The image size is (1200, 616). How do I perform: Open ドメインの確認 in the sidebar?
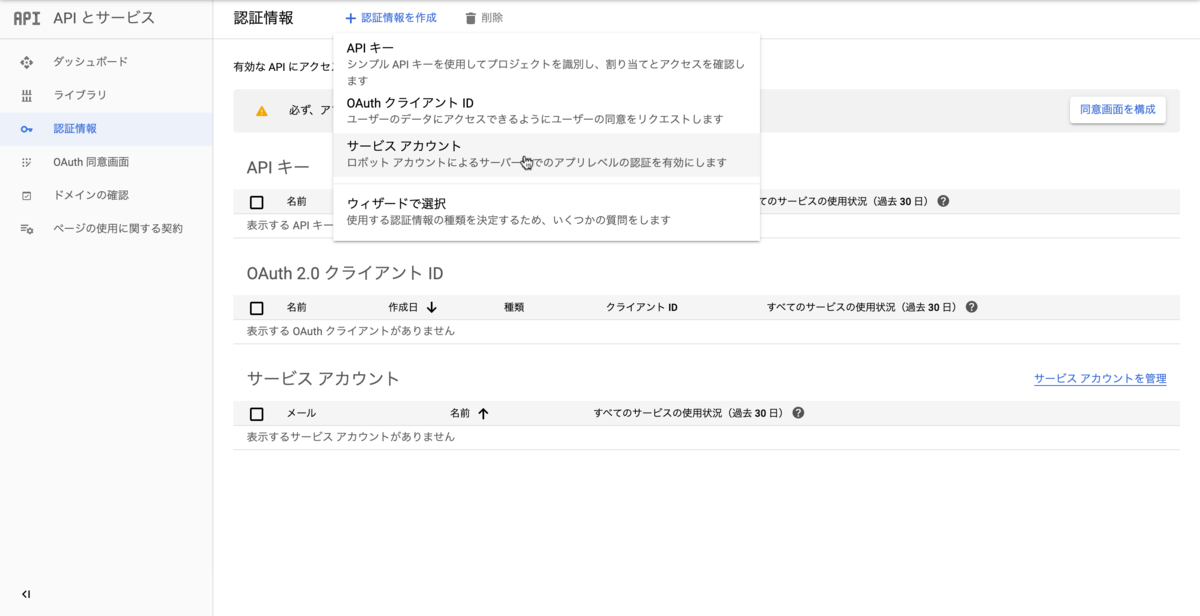(106, 195)
